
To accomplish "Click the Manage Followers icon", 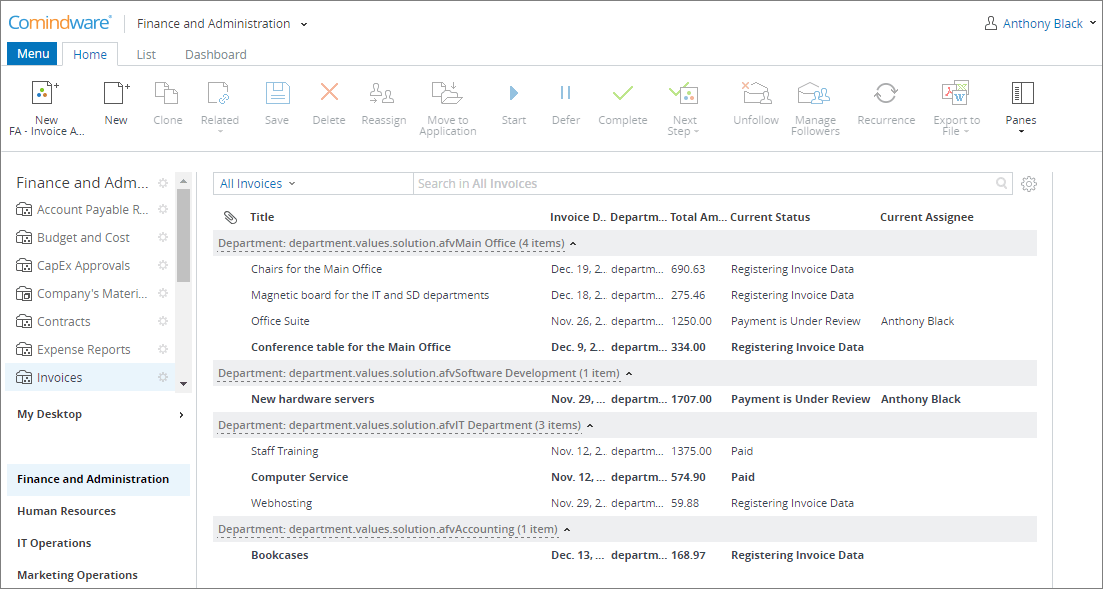I will pos(814,100).
